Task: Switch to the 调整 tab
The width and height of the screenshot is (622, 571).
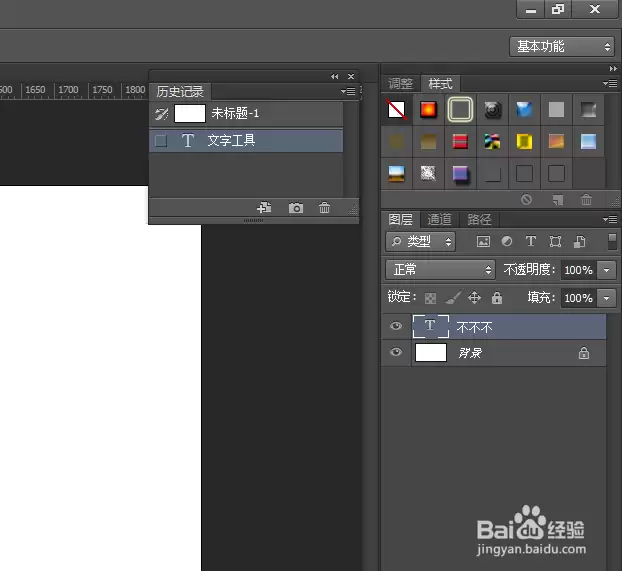Action: pos(401,84)
